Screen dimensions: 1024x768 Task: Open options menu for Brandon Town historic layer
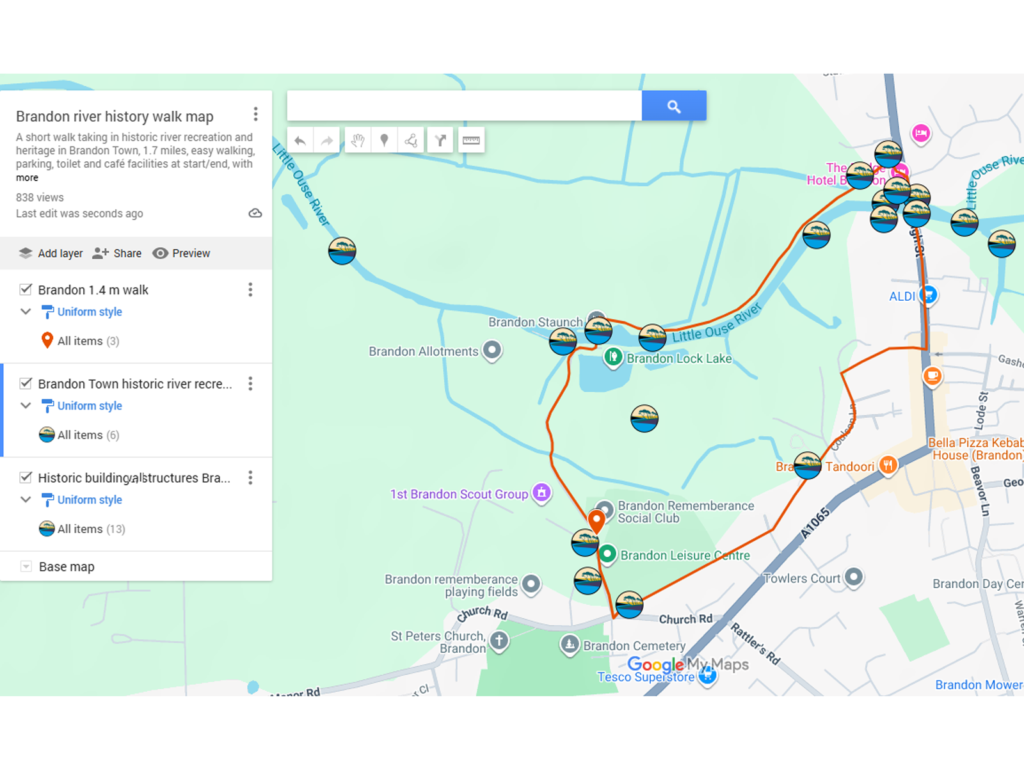(x=250, y=384)
